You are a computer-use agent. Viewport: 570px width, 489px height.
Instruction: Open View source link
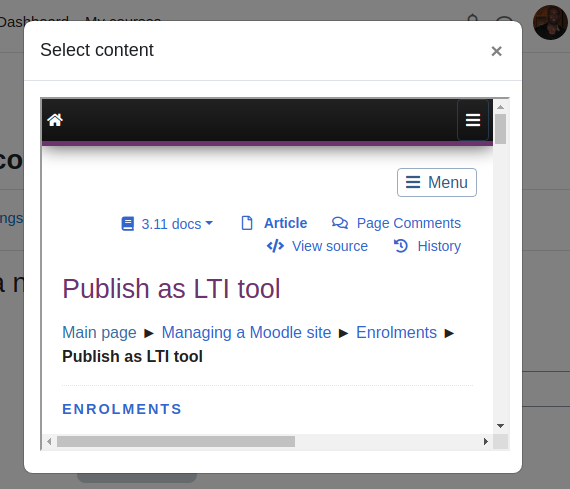[330, 246]
